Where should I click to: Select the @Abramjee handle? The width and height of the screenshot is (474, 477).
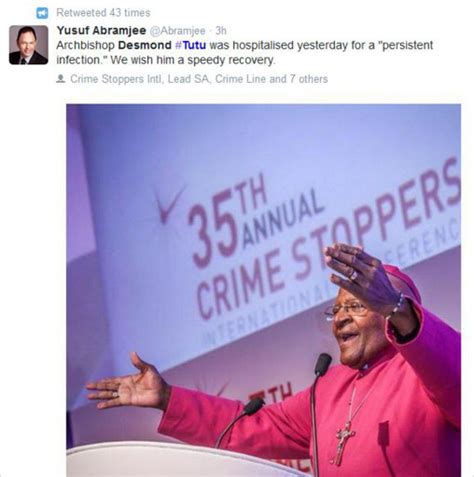click(178, 31)
